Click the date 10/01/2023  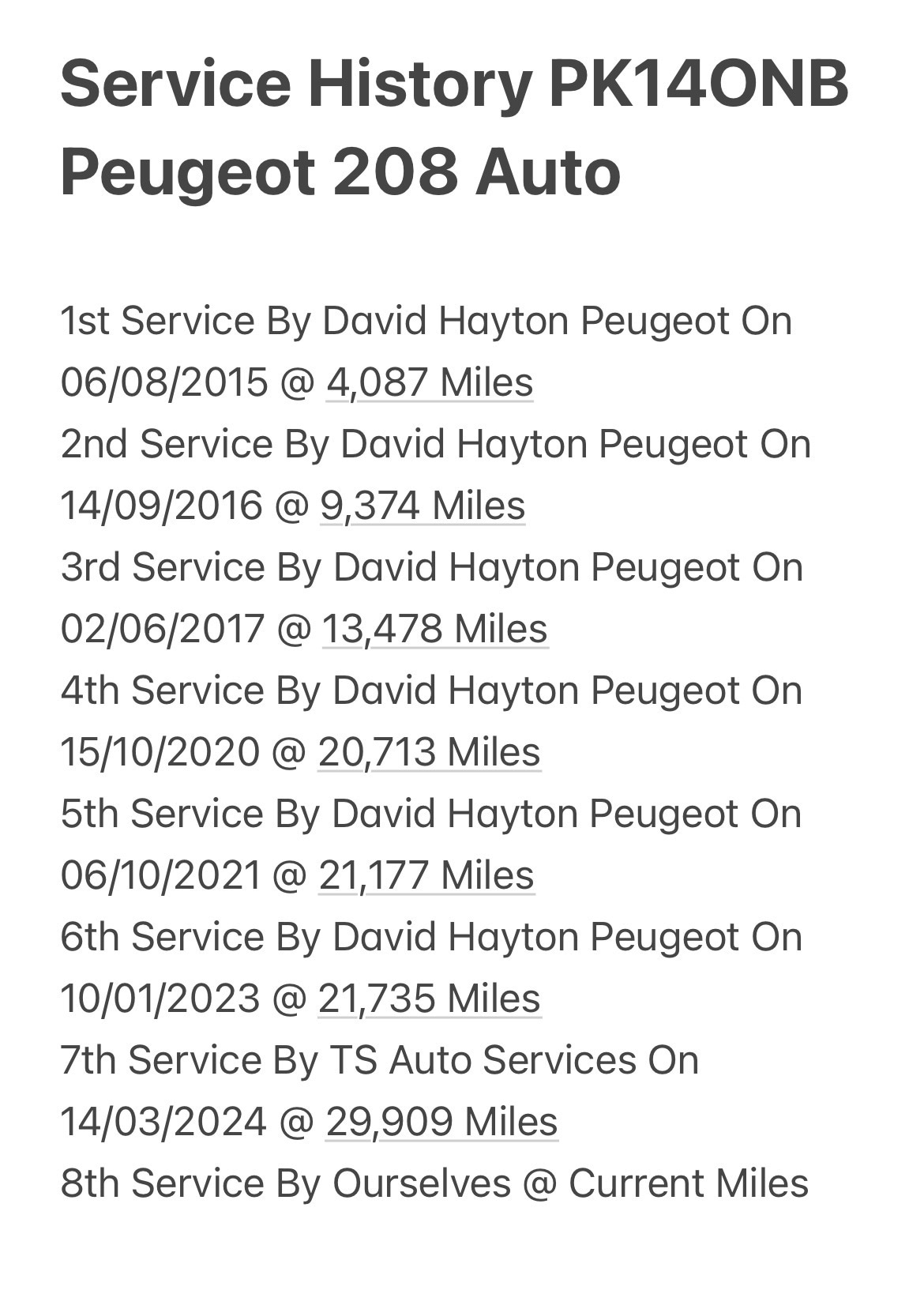[x=160, y=999]
